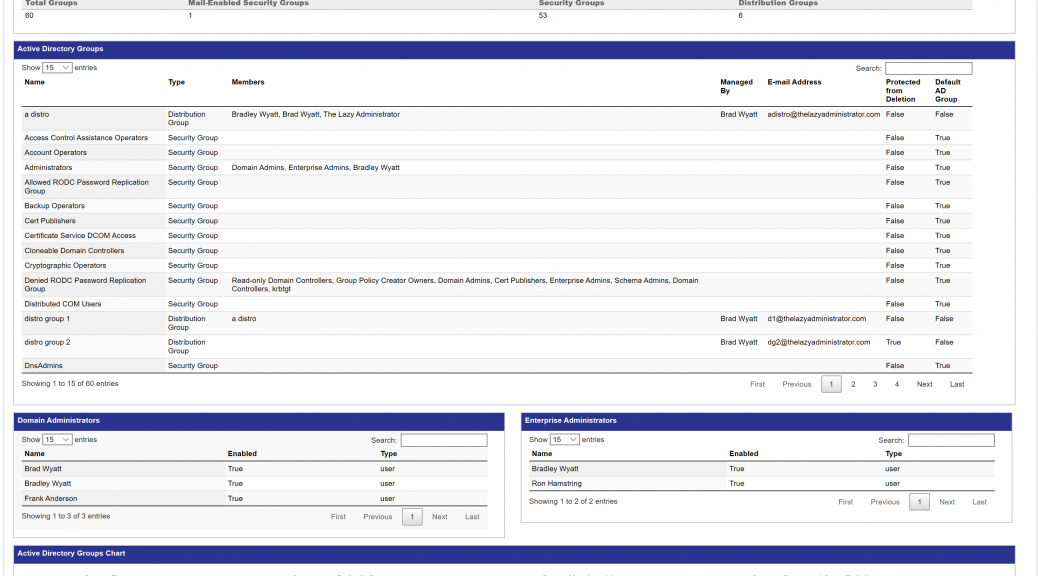1038x576 pixels.
Task: Click adistro@thelazyadministrator.com email address
Action: (824, 115)
